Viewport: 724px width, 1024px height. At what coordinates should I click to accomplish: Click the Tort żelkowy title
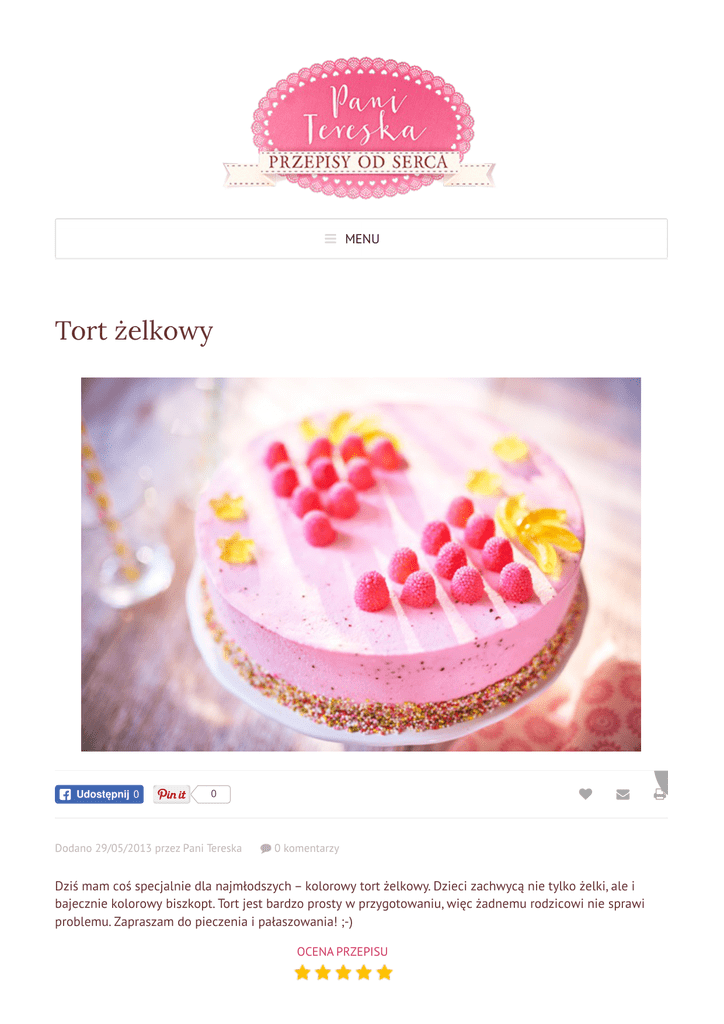coord(134,331)
